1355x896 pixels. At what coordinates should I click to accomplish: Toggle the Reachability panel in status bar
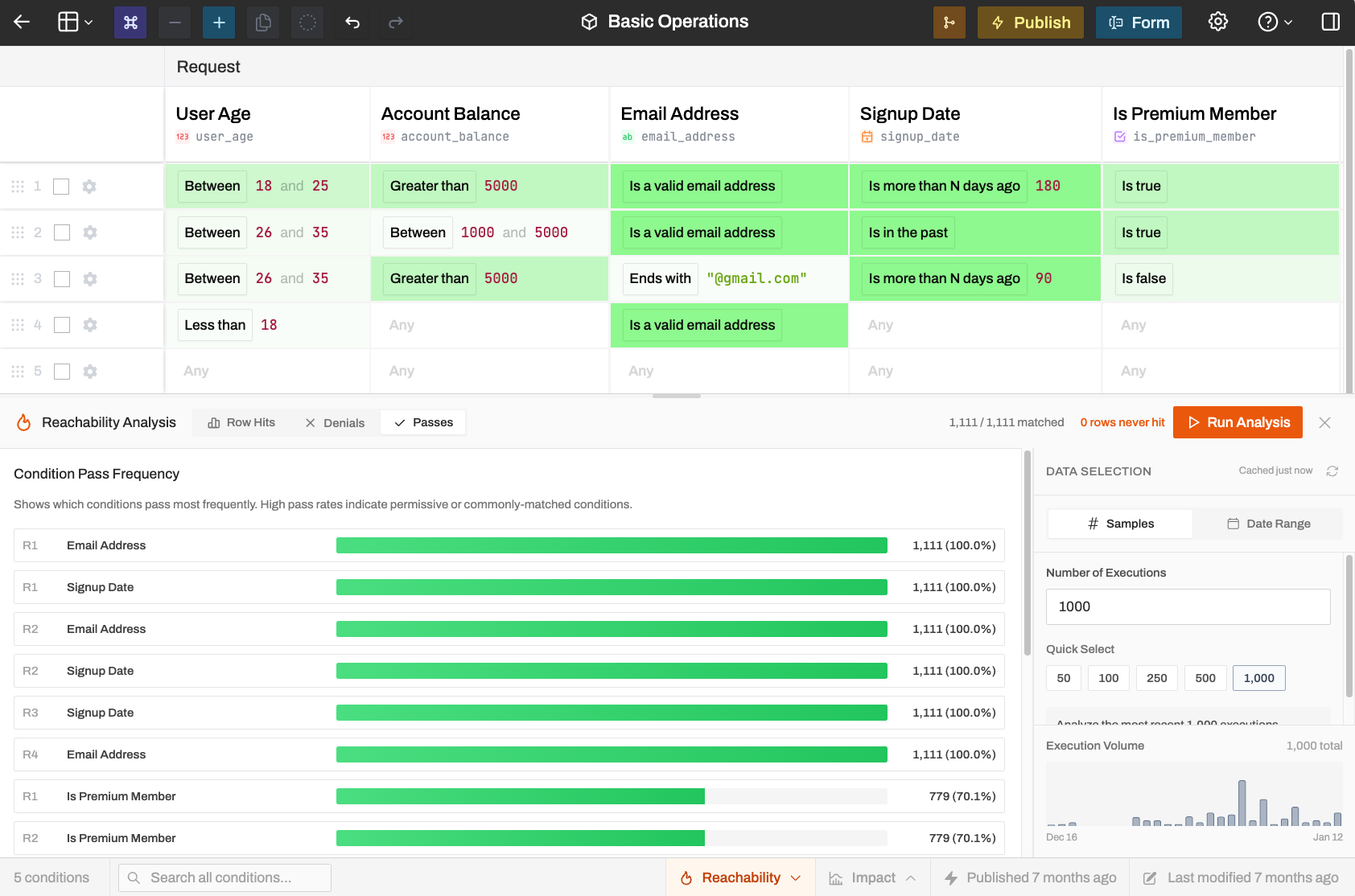(x=740, y=878)
